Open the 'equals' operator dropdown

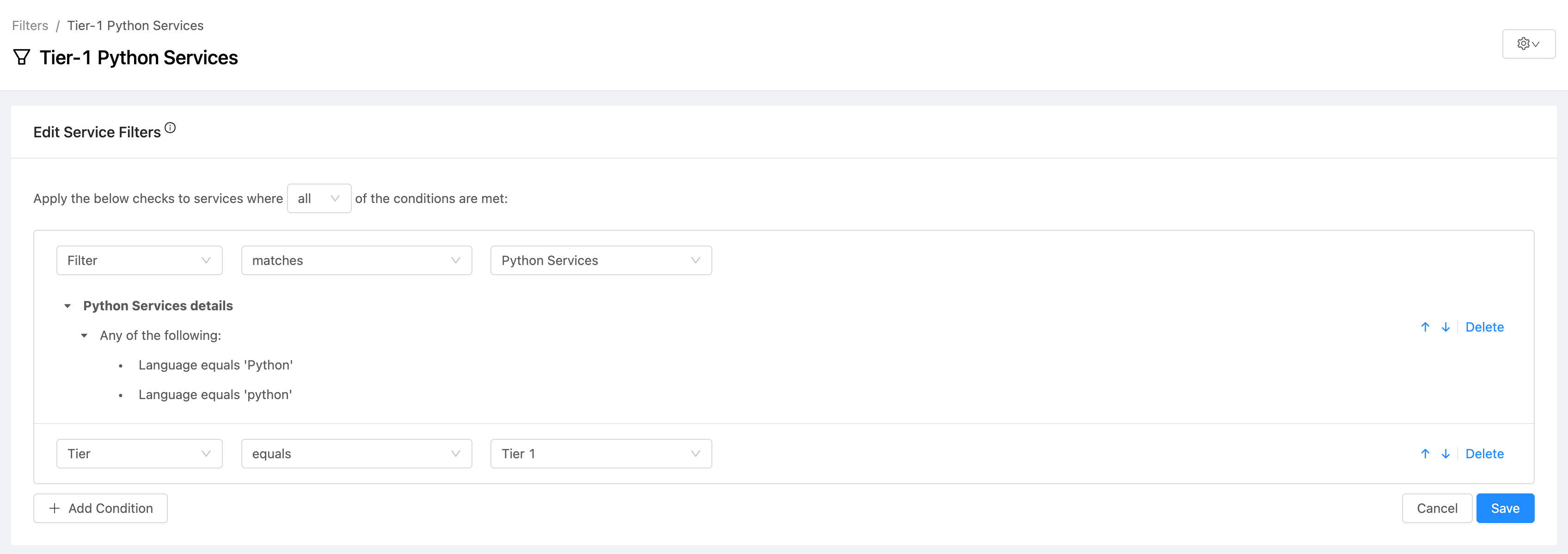(x=356, y=454)
